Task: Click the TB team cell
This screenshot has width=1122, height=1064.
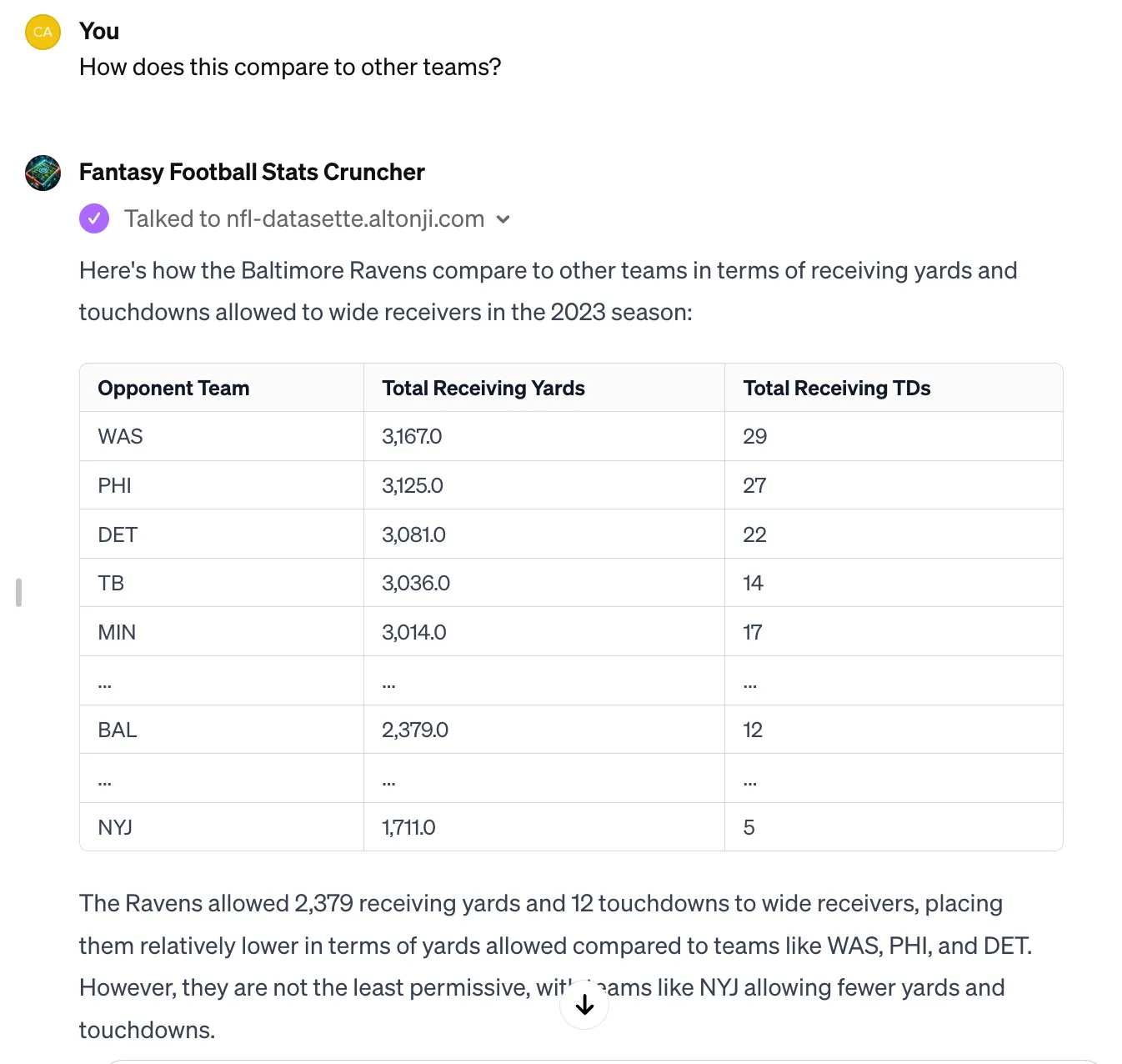Action: (111, 583)
